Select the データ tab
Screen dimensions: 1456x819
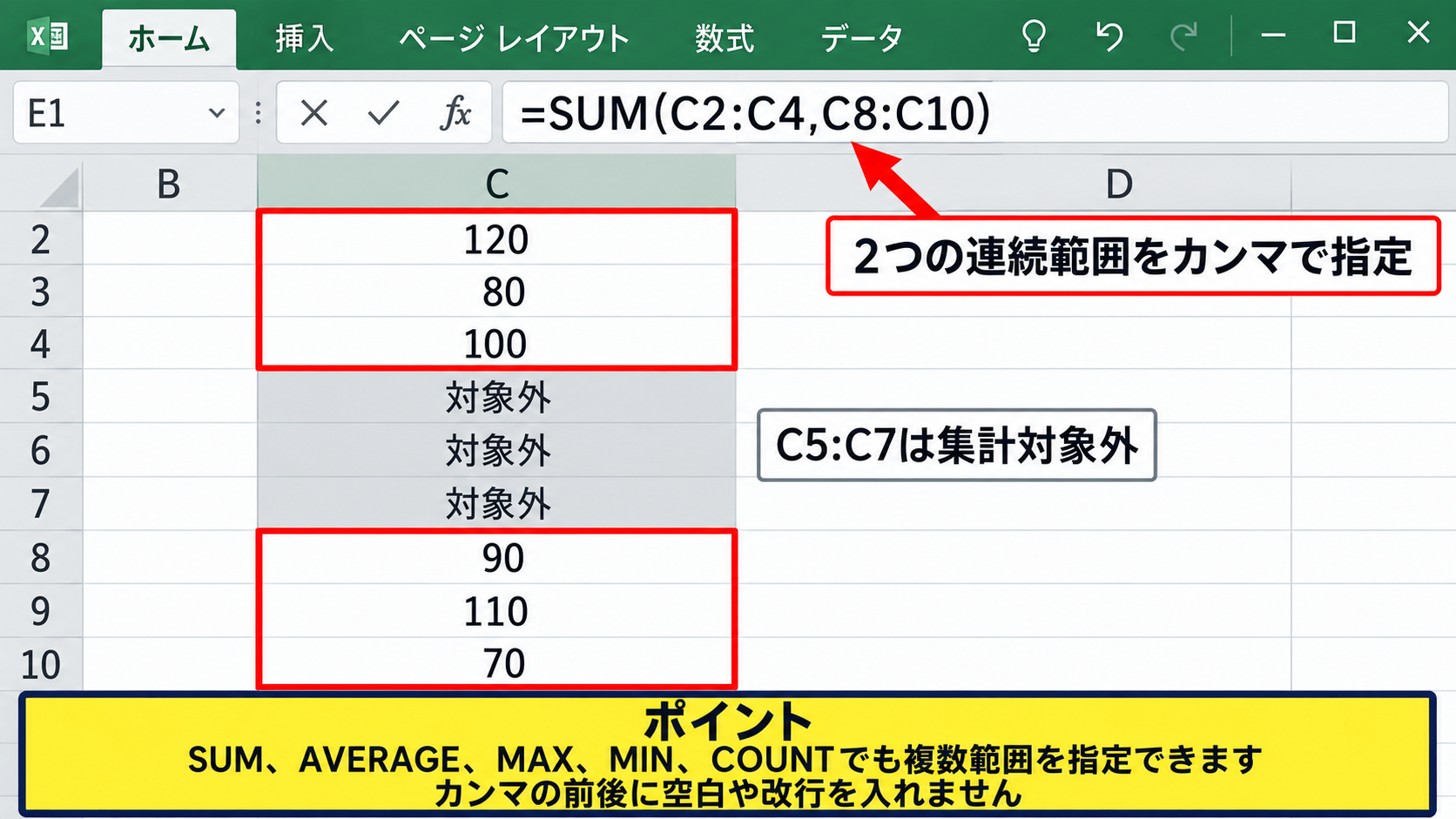pyautogui.click(x=861, y=38)
